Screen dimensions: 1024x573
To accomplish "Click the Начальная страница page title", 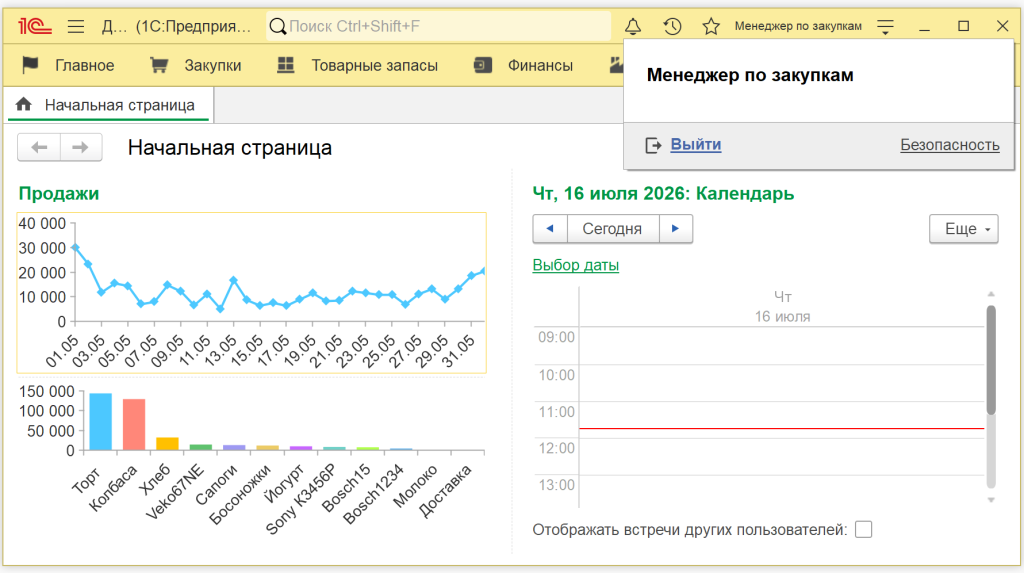I will click(230, 148).
